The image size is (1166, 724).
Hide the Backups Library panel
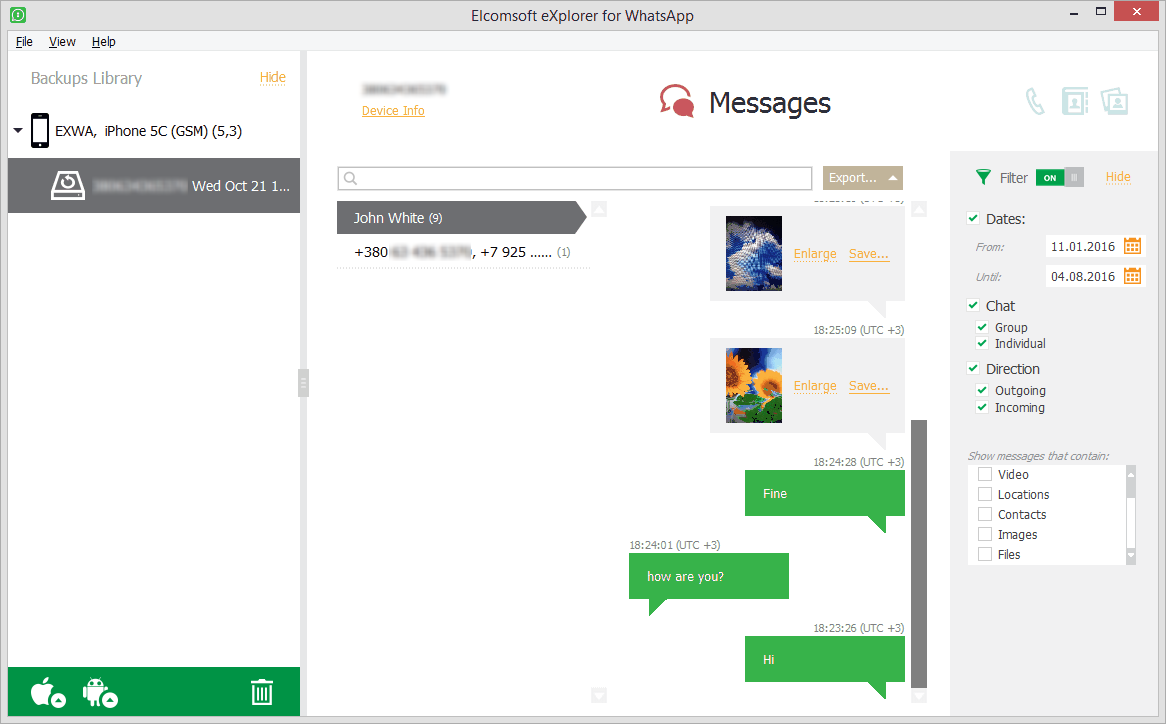(272, 77)
